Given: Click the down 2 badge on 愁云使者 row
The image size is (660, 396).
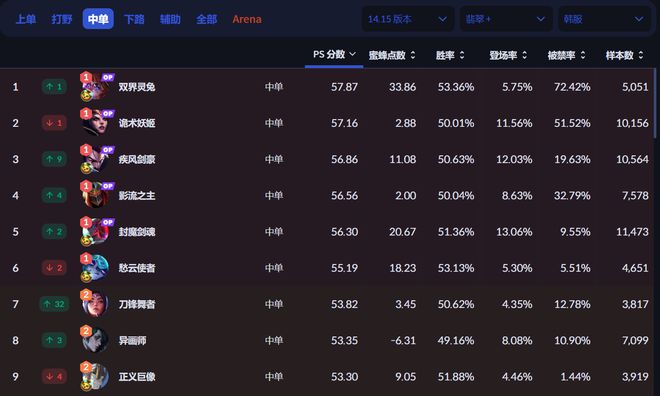Looking at the screenshot, I should tap(54, 268).
